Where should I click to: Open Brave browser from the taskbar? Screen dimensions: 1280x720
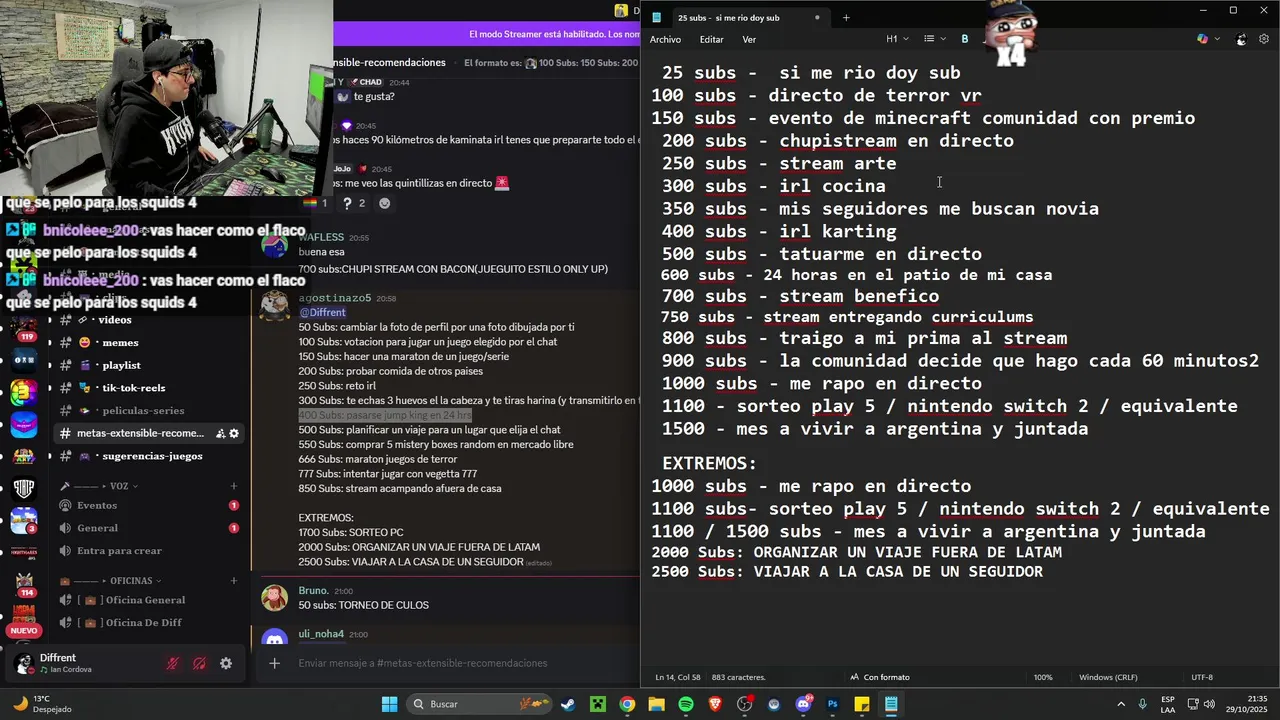tap(715, 704)
